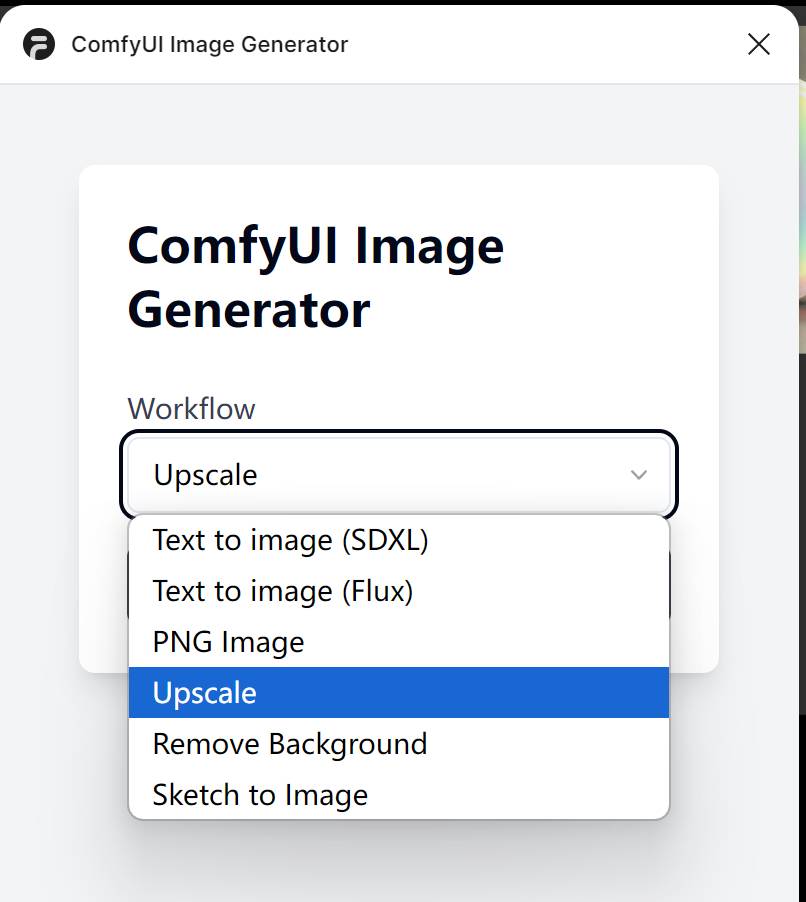Choose PNG Image from workflow list

pyautogui.click(x=227, y=642)
